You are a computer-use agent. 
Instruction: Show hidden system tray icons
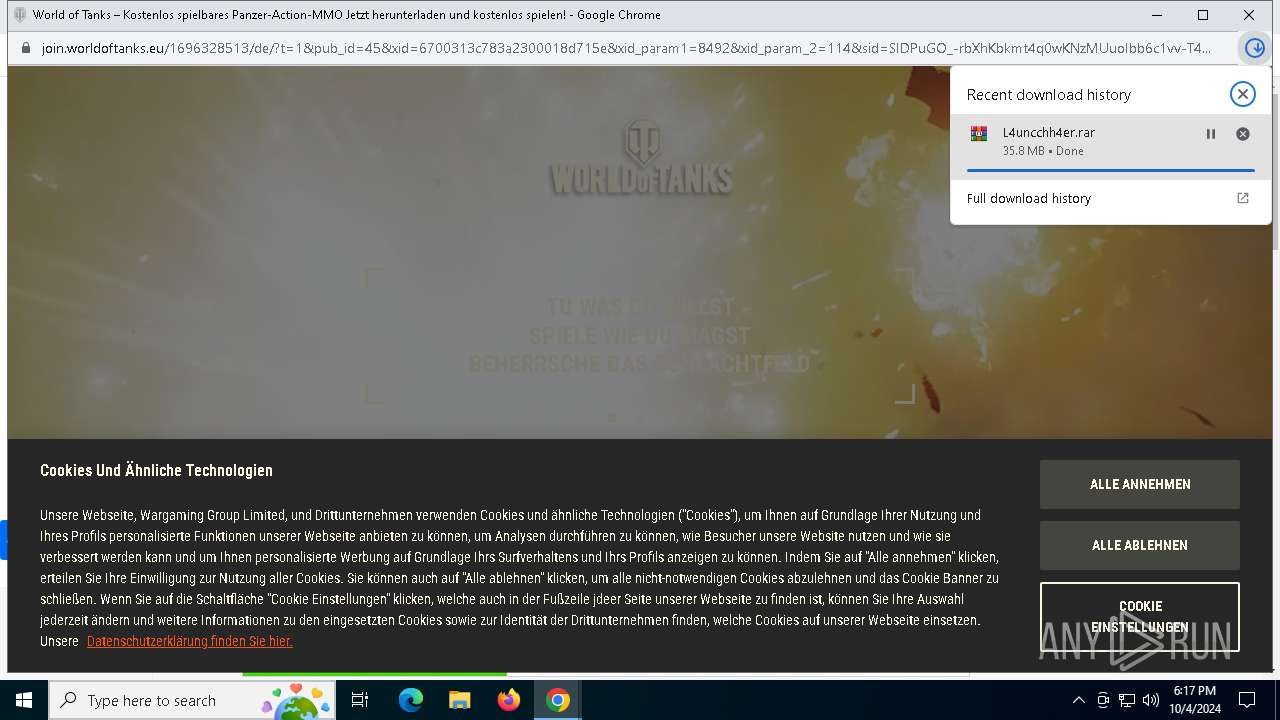click(x=1078, y=700)
